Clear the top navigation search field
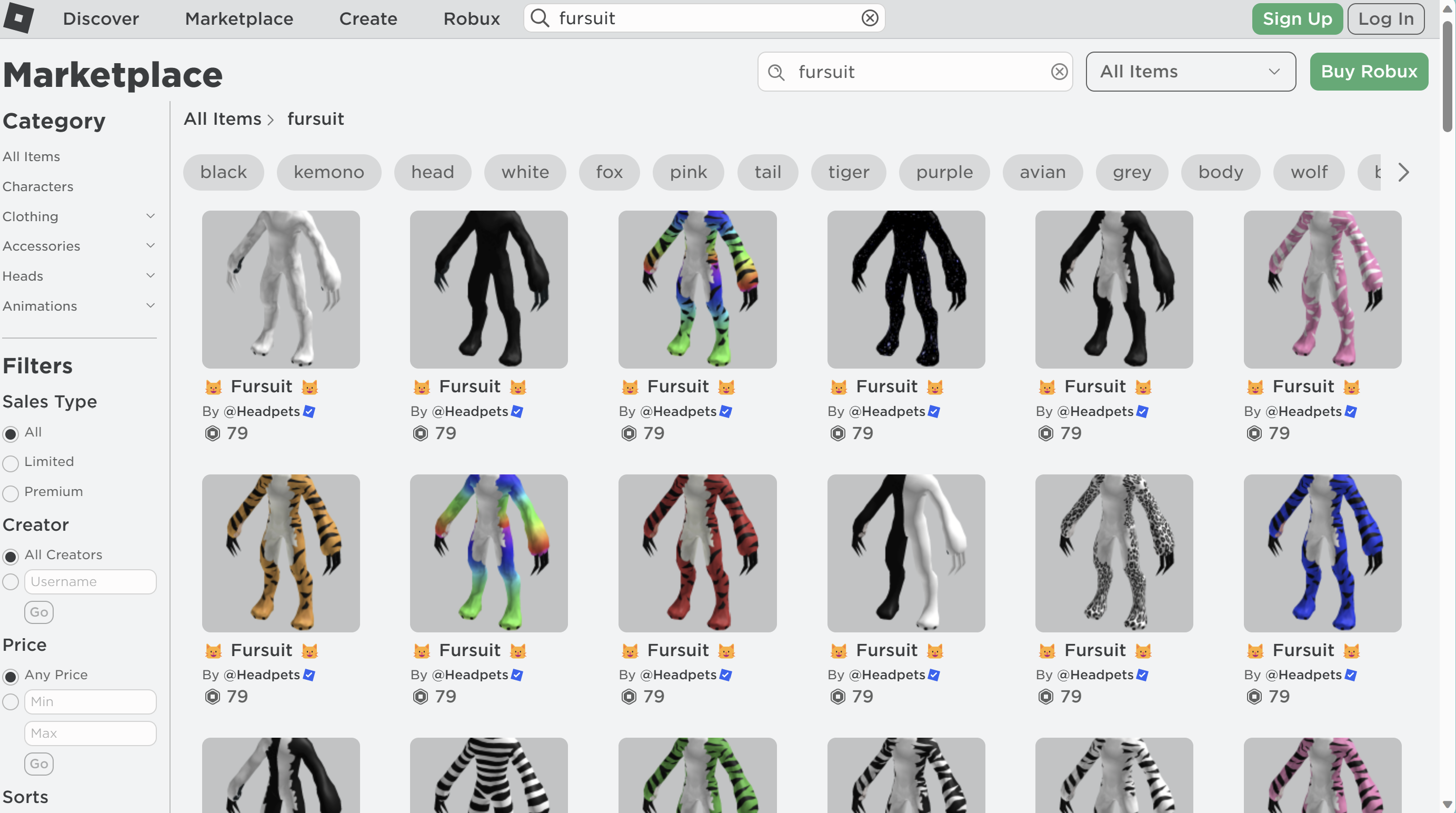This screenshot has width=1456, height=813. pyautogui.click(x=869, y=18)
